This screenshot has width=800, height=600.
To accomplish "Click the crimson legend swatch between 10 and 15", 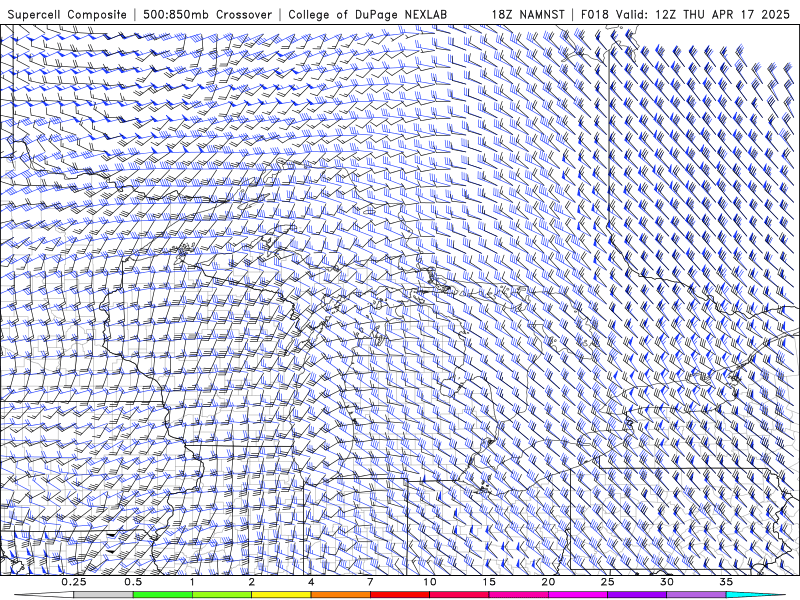I will click(x=459, y=595).
